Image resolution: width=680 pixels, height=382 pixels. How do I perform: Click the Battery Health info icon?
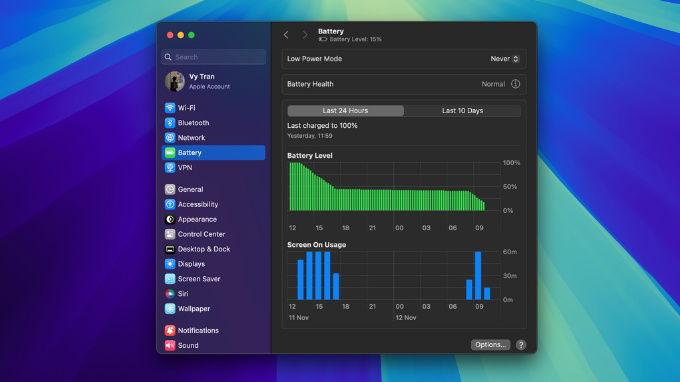click(x=515, y=84)
